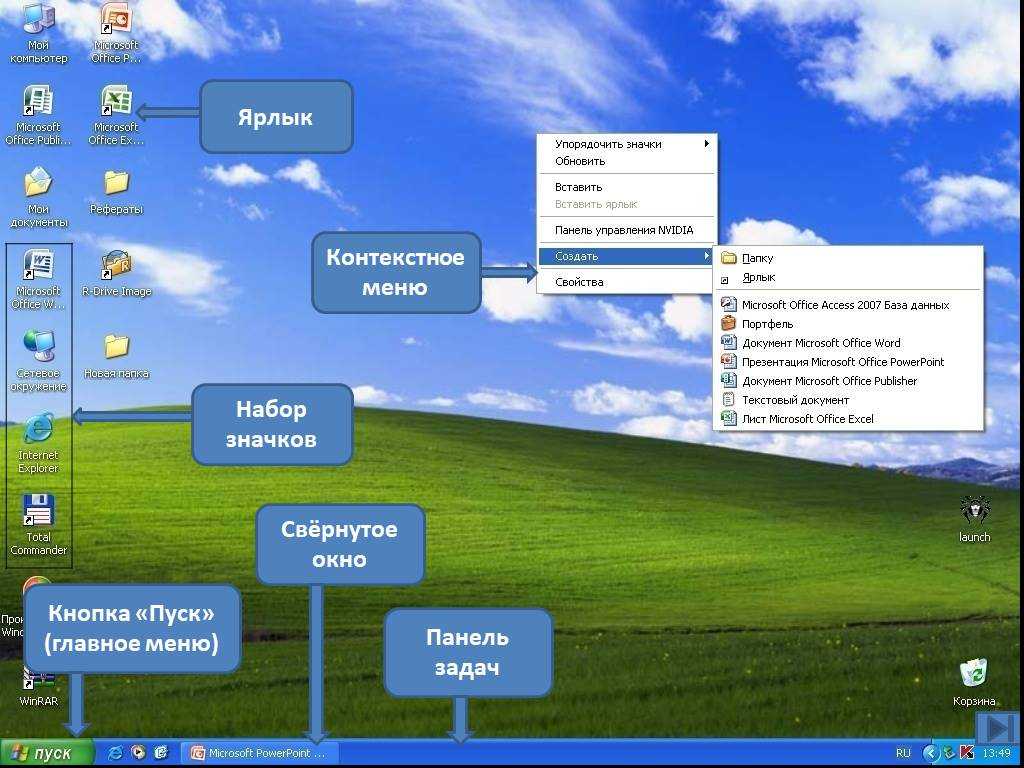The width and height of the screenshot is (1024, 768).
Task: Select Microsoft Office Word desktop shortcut
Action: click(38, 280)
